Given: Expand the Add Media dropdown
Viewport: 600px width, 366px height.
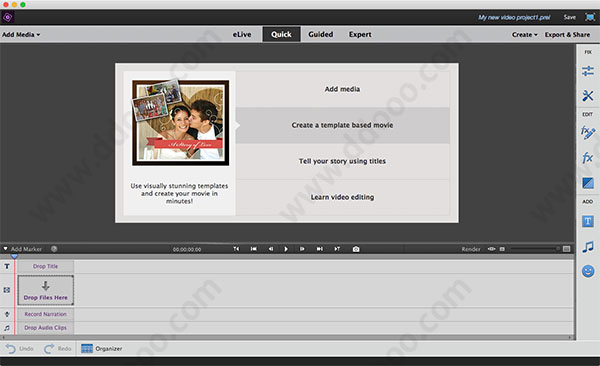Looking at the screenshot, I should 21,34.
